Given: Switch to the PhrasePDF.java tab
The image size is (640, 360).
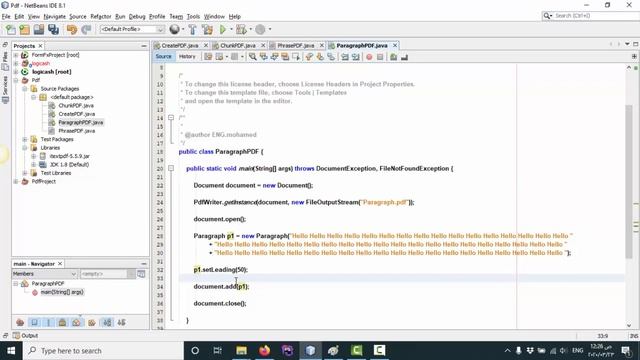Looking at the screenshot, I should 296,46.
